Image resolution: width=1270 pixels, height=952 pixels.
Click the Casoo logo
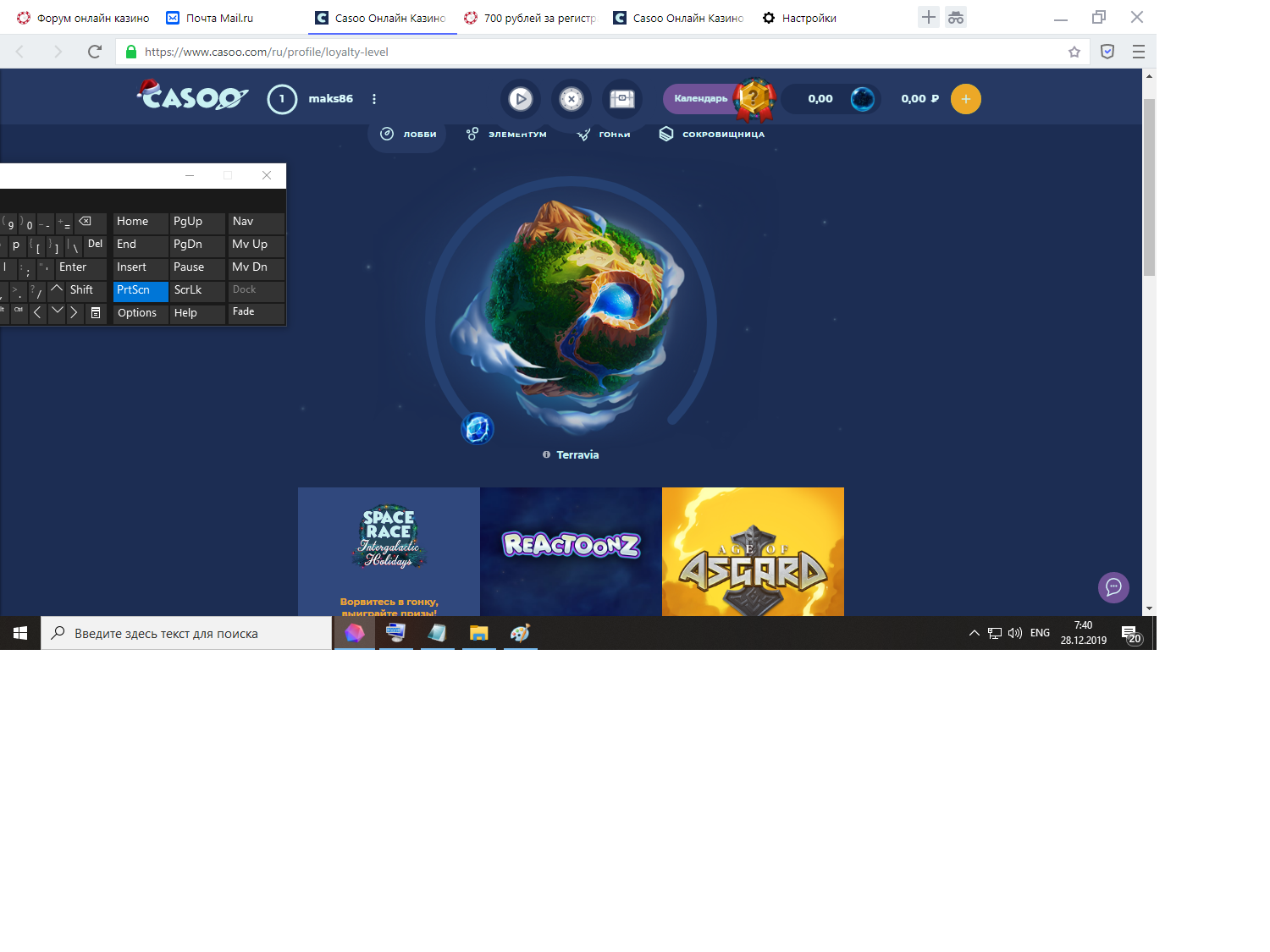coord(192,96)
